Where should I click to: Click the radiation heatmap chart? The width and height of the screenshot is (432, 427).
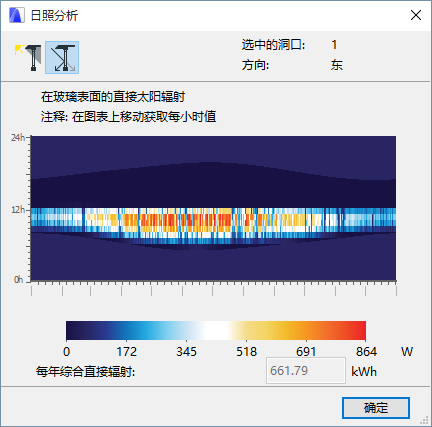[x=213, y=208]
